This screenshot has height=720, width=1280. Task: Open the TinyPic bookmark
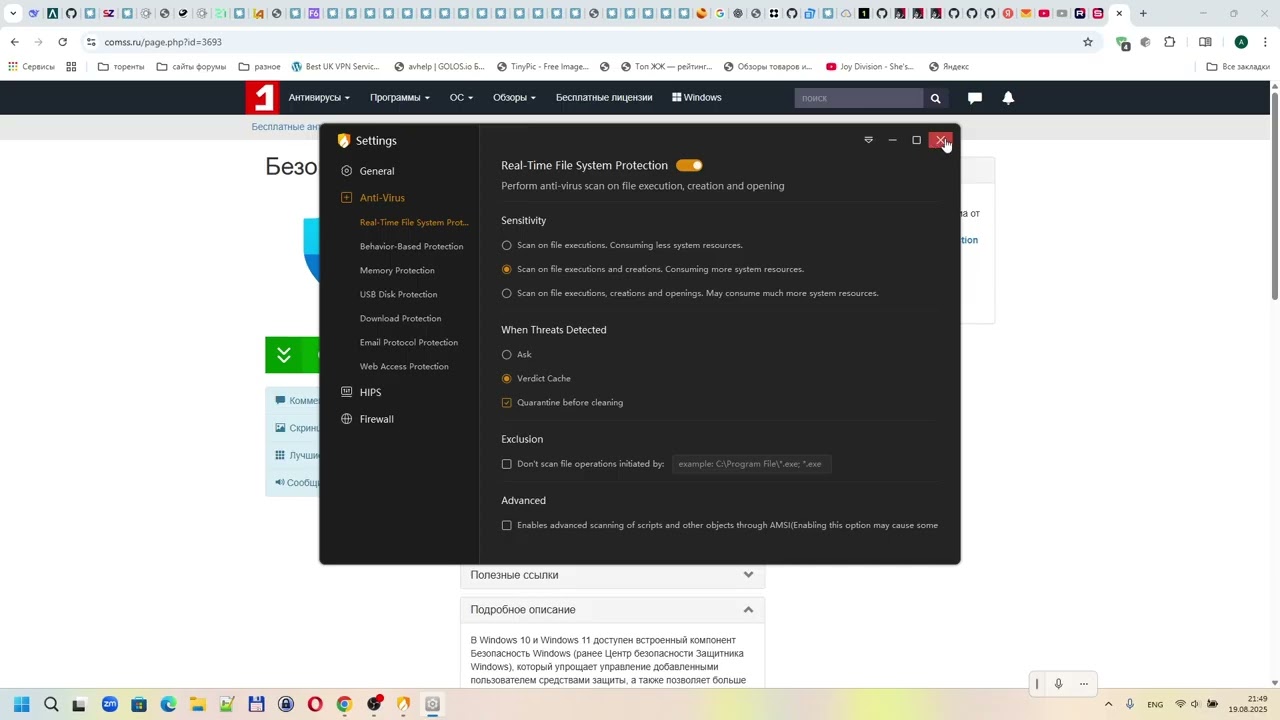pyautogui.click(x=542, y=67)
